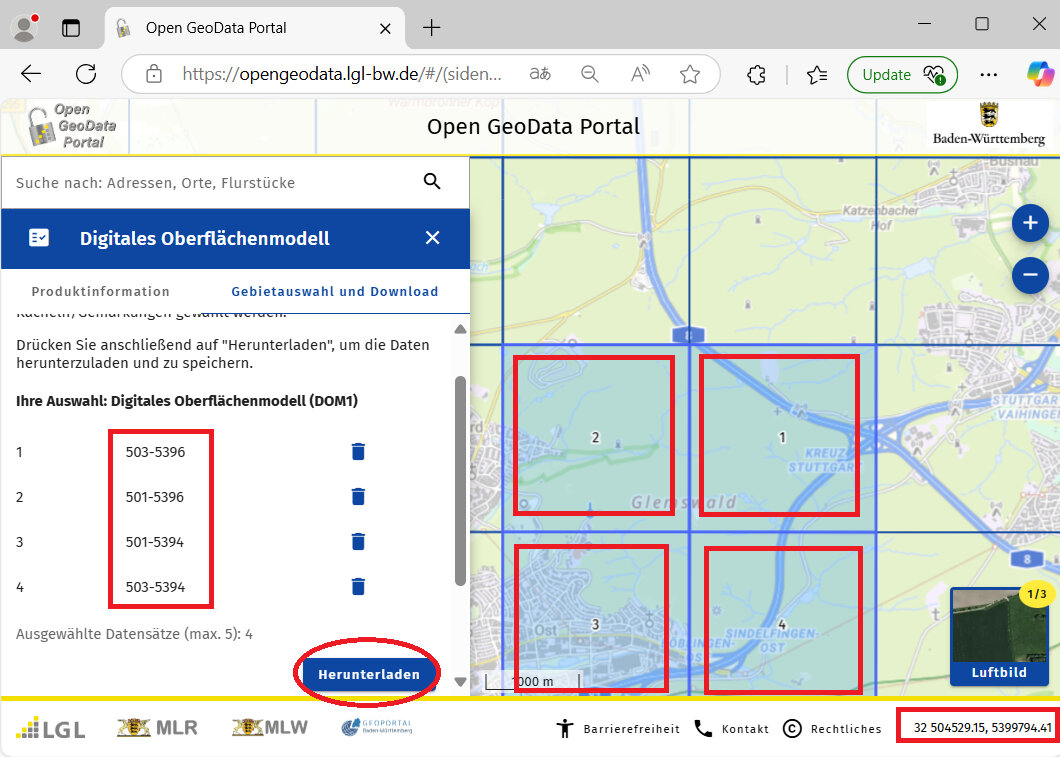Remove tile 501-5396 from the selection
This screenshot has width=1060, height=757.
(358, 497)
